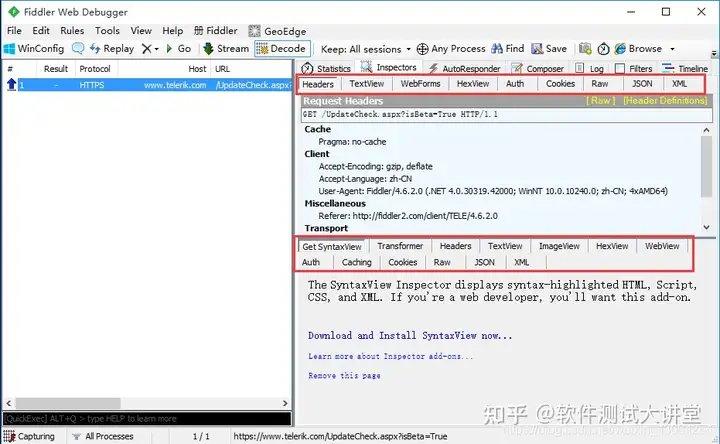Click the Replay toolbar icon

tap(95, 49)
